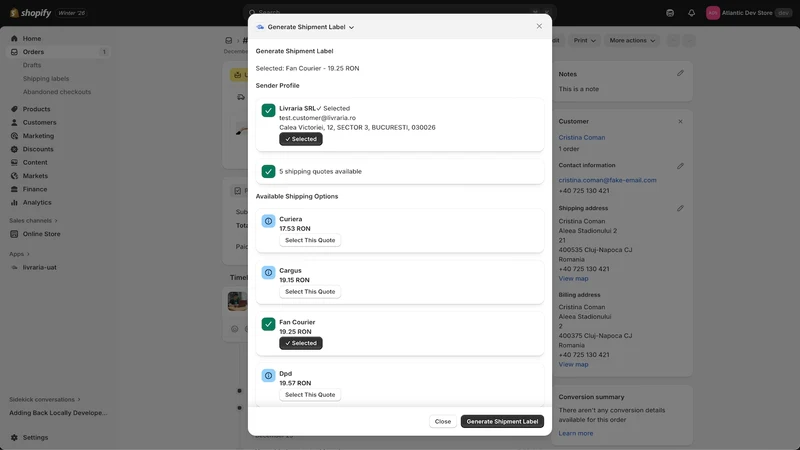The image size is (800, 450).
Task: Select This Quote for Curiera
Action: 310,240
